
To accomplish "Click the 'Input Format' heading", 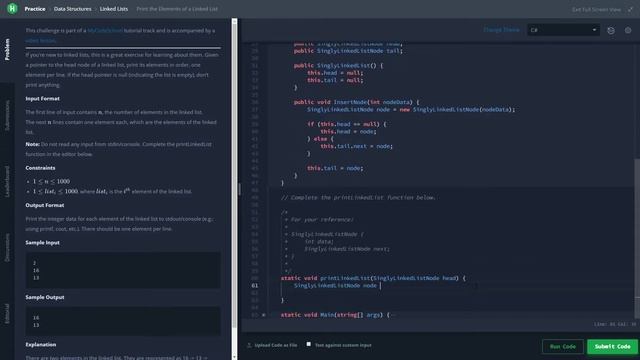I will 42,99.
